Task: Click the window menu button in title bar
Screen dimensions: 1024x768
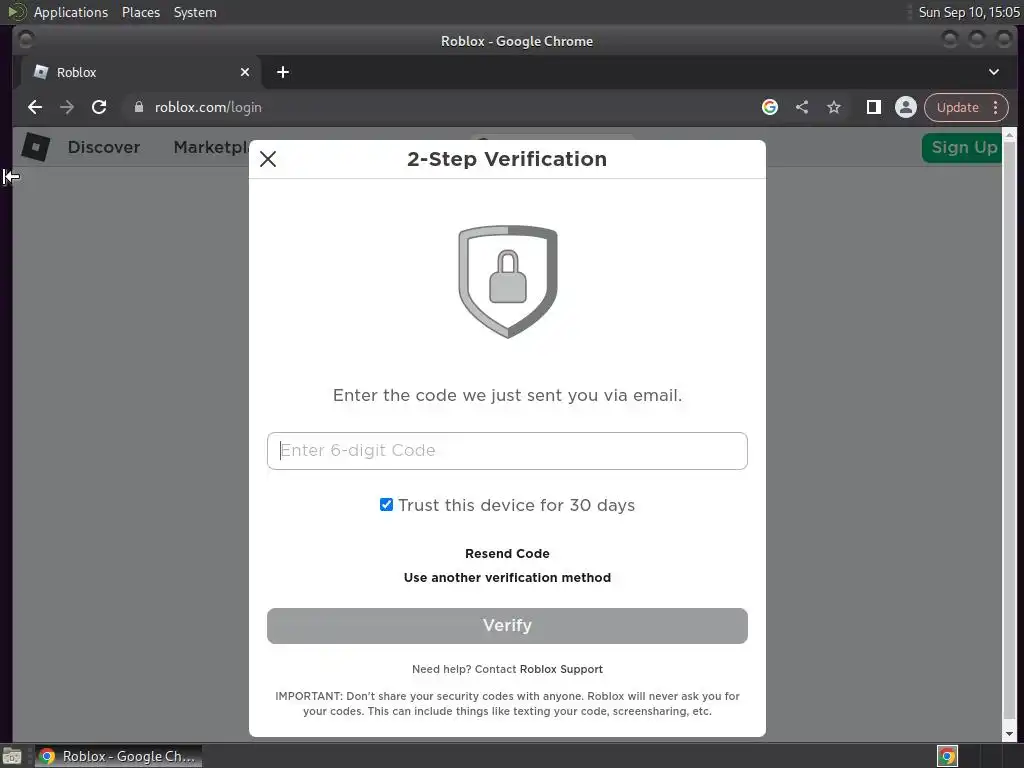Action: [25, 40]
